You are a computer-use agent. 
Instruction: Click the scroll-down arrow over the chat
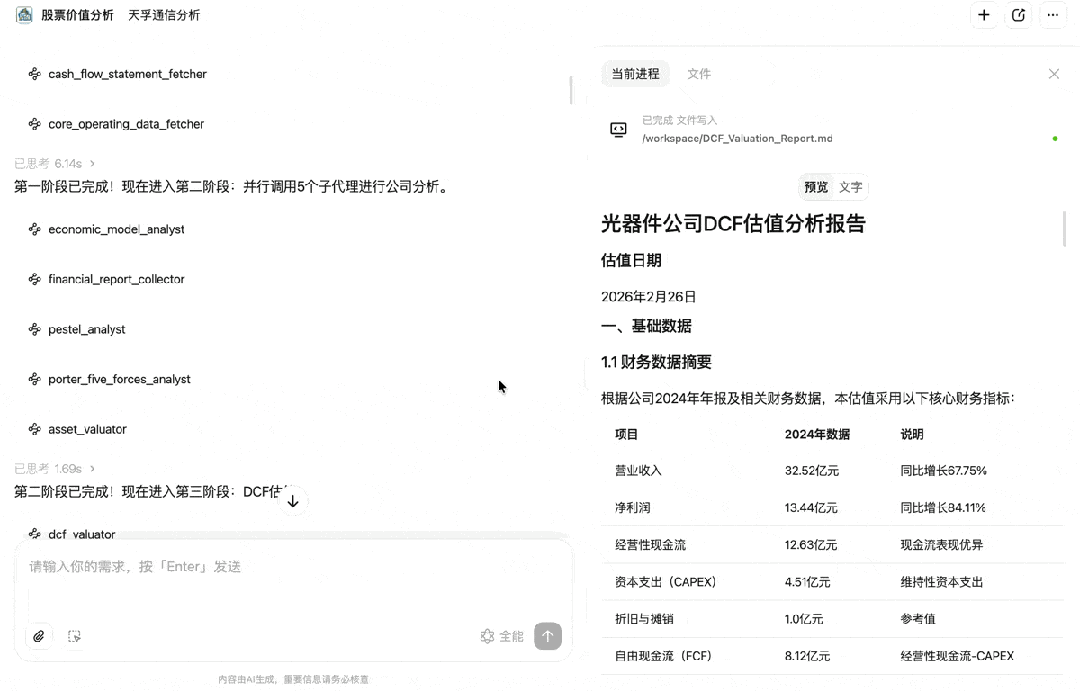(294, 500)
